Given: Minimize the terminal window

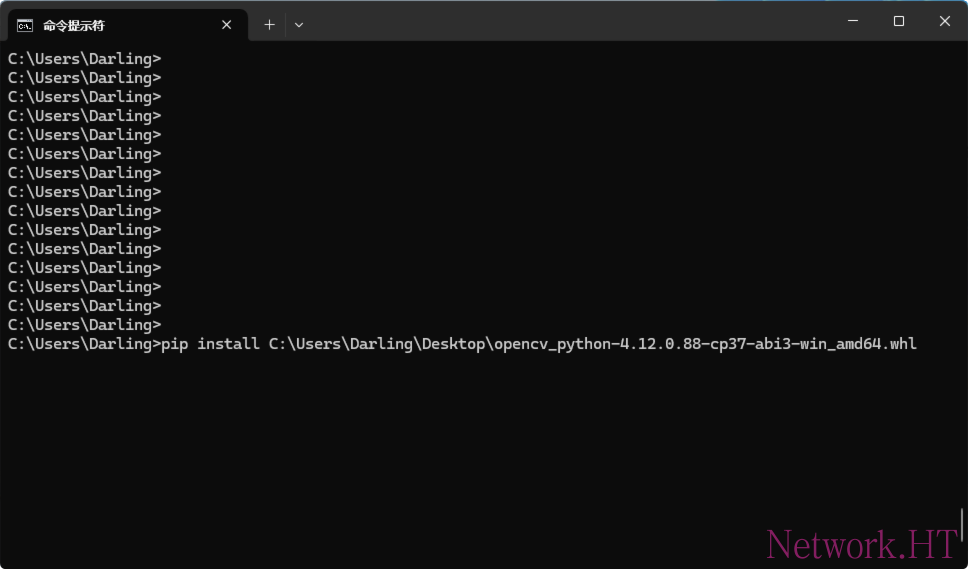Looking at the screenshot, I should tap(853, 21).
